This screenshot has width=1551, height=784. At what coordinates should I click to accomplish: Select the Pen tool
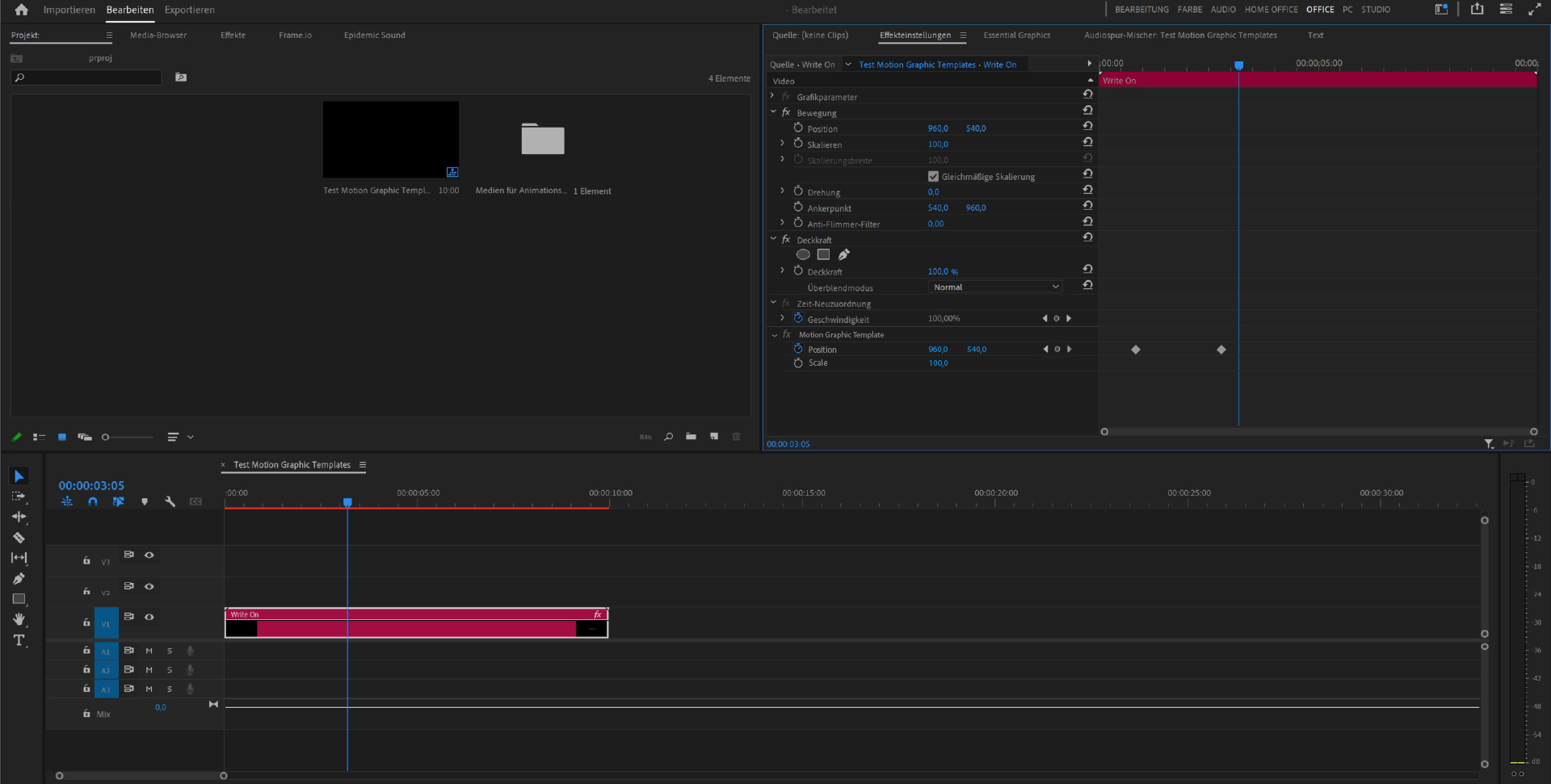19,578
